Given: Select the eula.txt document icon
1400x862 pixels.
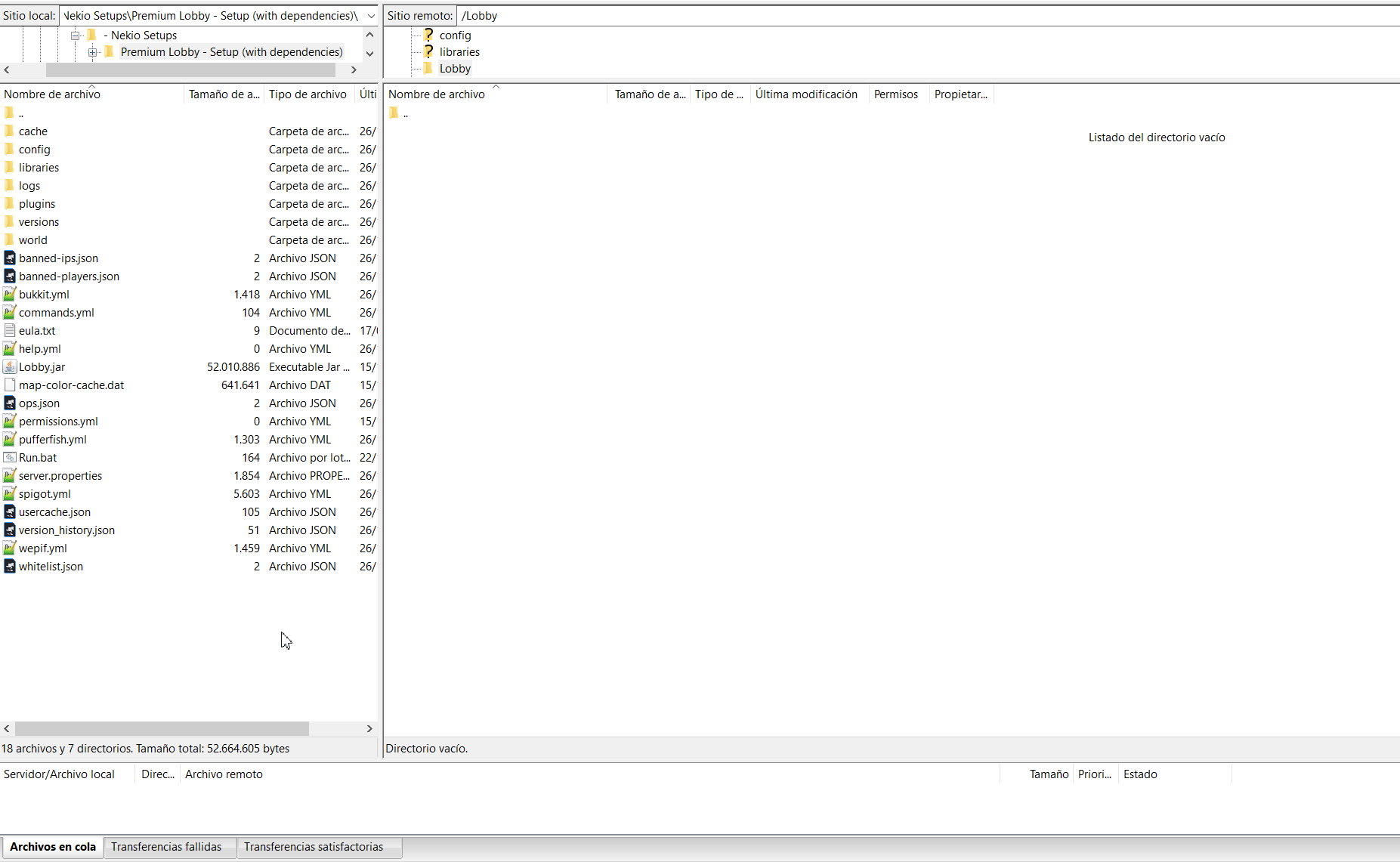Looking at the screenshot, I should [10, 331].
